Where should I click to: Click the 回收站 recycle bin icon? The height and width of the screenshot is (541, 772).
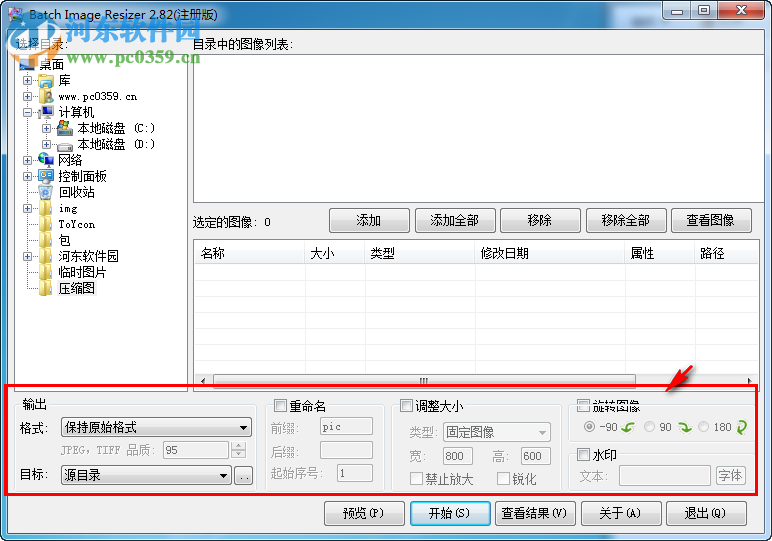pos(46,192)
